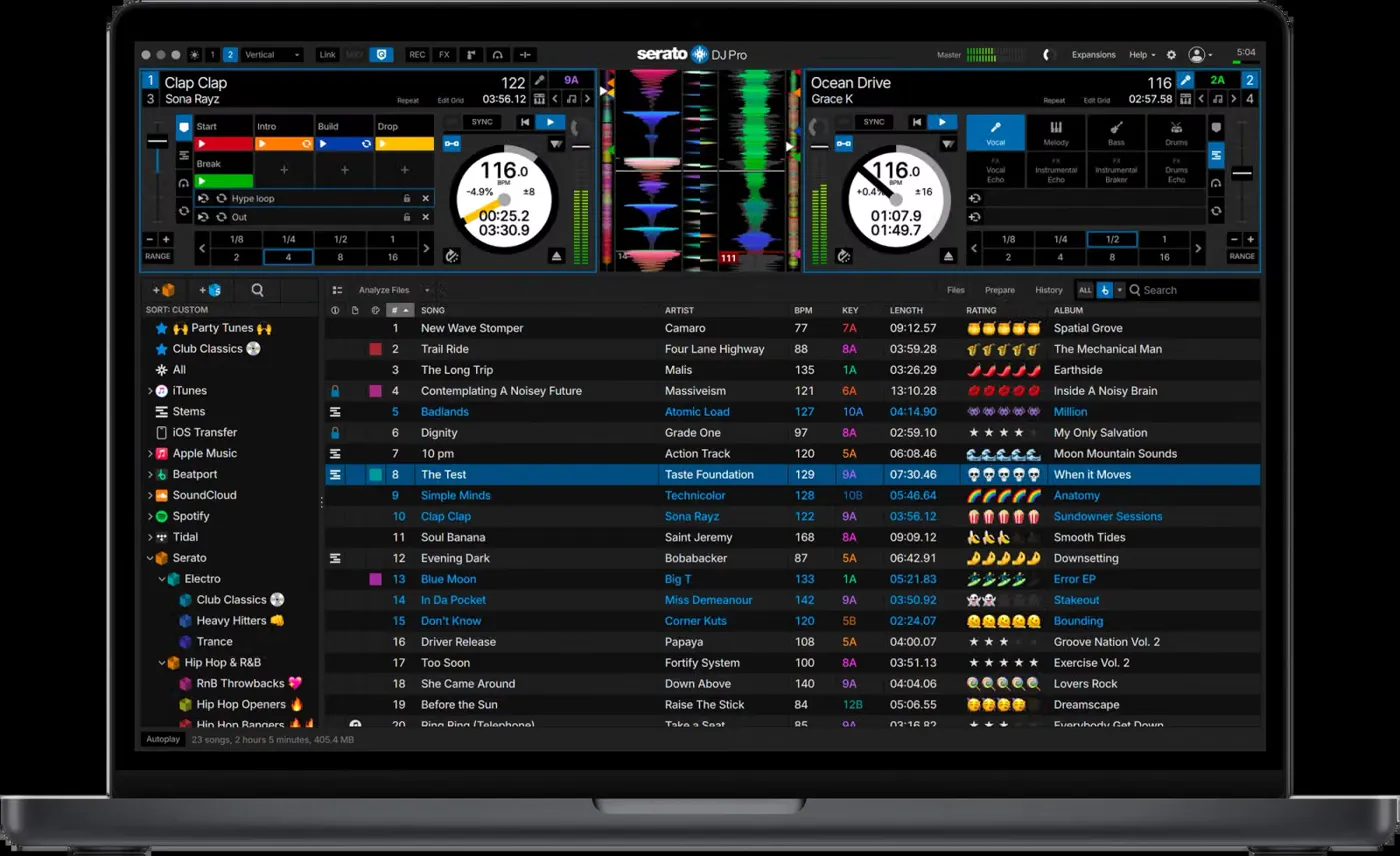Select the Melody stem pad on the right deck
Image resolution: width=1400 pixels, height=856 pixels.
[1056, 133]
